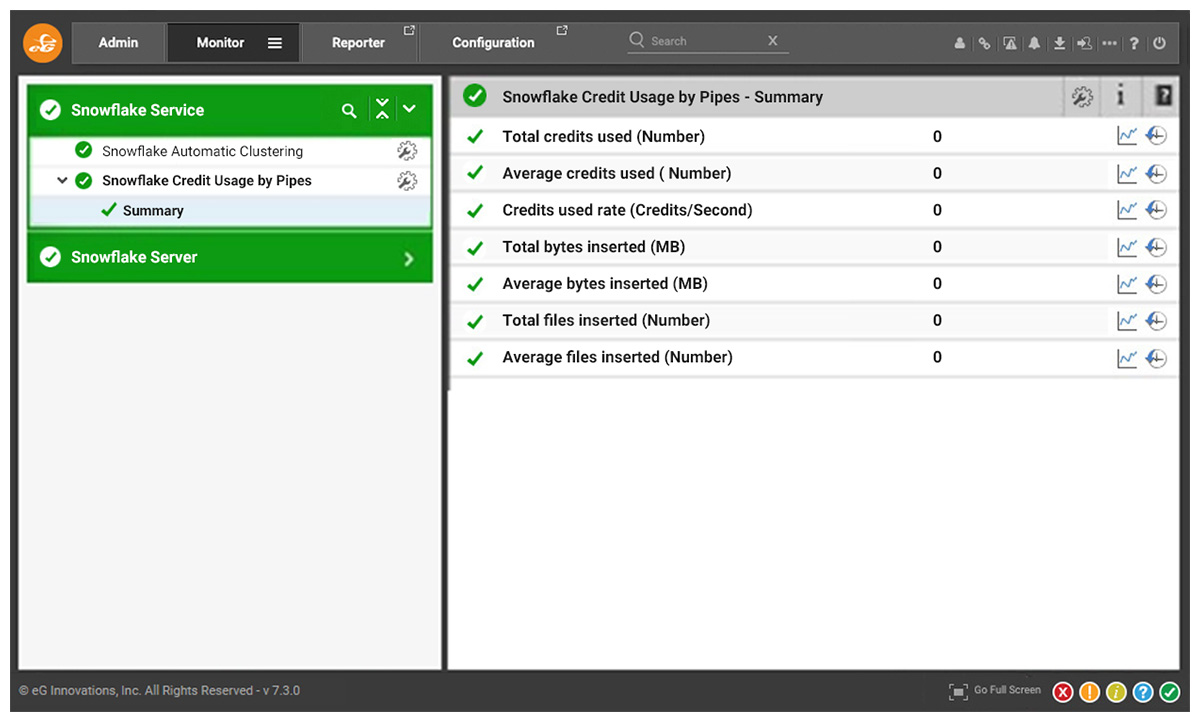
Task: Open history icon for Total bytes inserted
Action: click(x=1156, y=247)
